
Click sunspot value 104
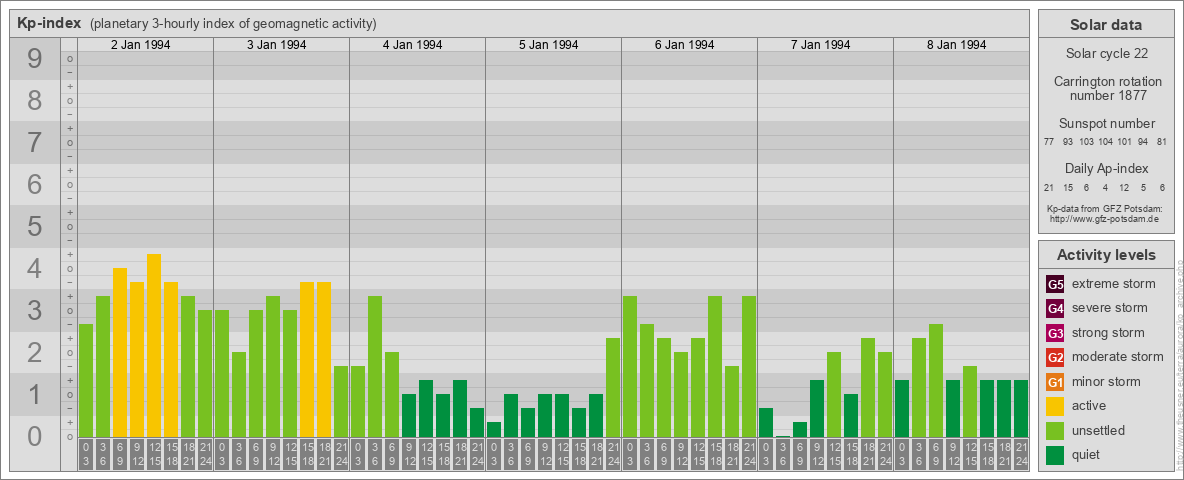click(x=1105, y=142)
